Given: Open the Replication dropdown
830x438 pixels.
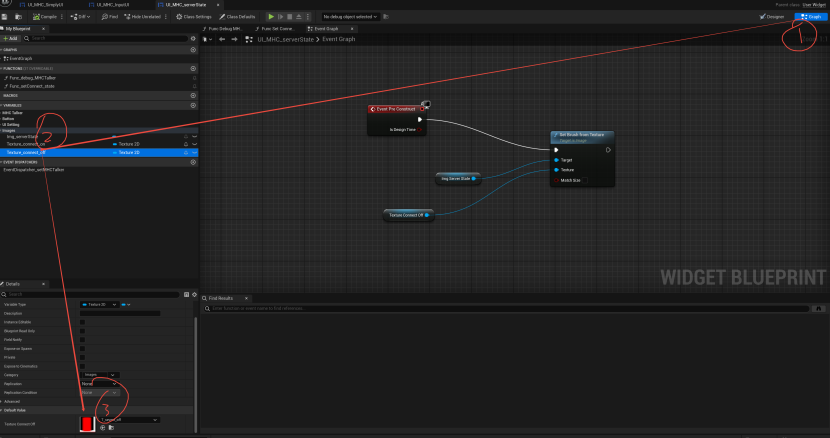Looking at the screenshot, I should click(99, 384).
